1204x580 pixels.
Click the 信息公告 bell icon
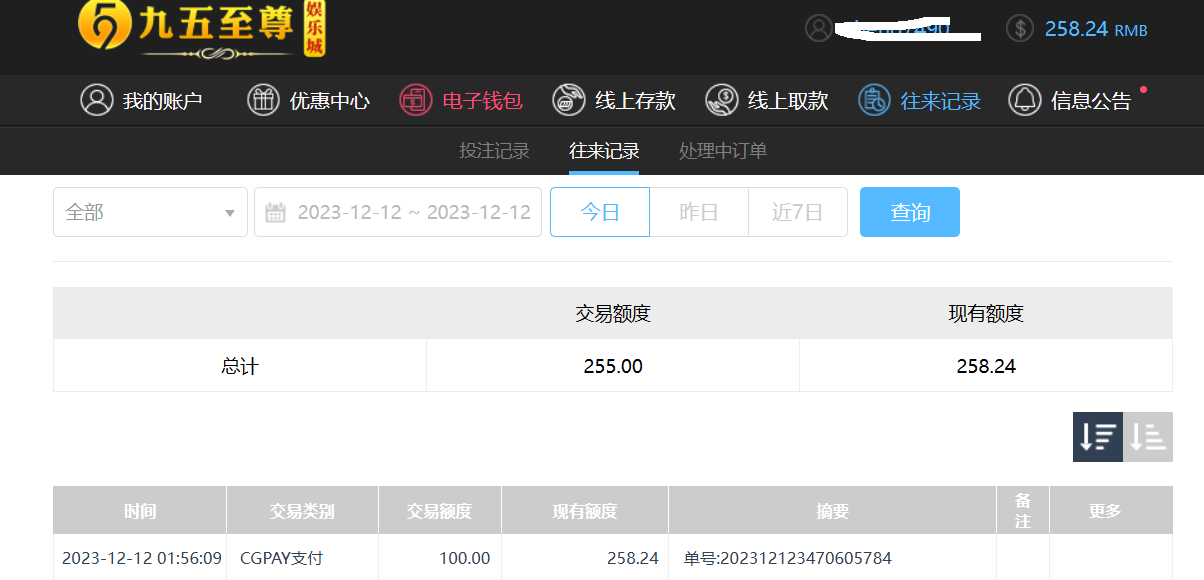[x=1025, y=100]
